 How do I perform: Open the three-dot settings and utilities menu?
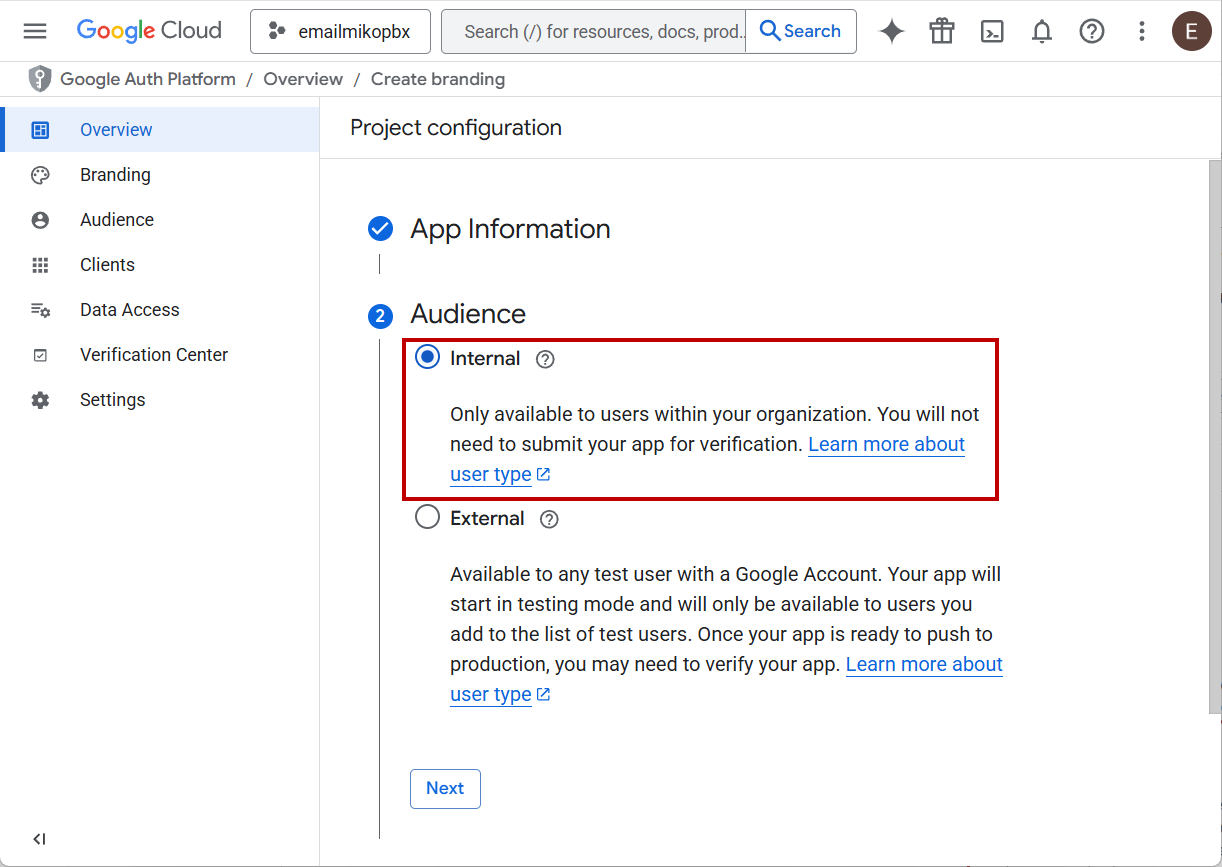(1142, 31)
